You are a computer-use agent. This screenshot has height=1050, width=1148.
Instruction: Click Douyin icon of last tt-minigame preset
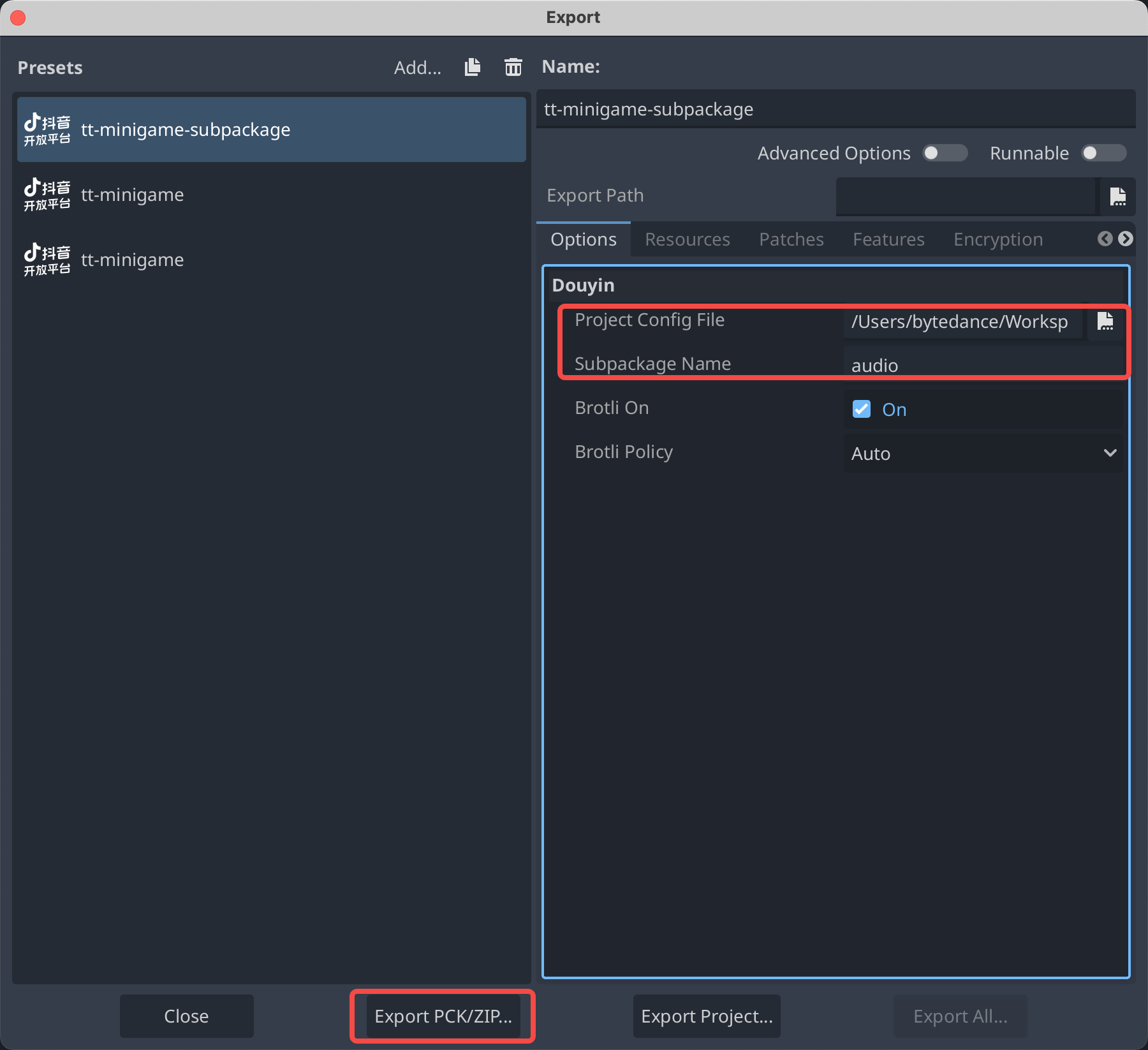click(x=47, y=260)
